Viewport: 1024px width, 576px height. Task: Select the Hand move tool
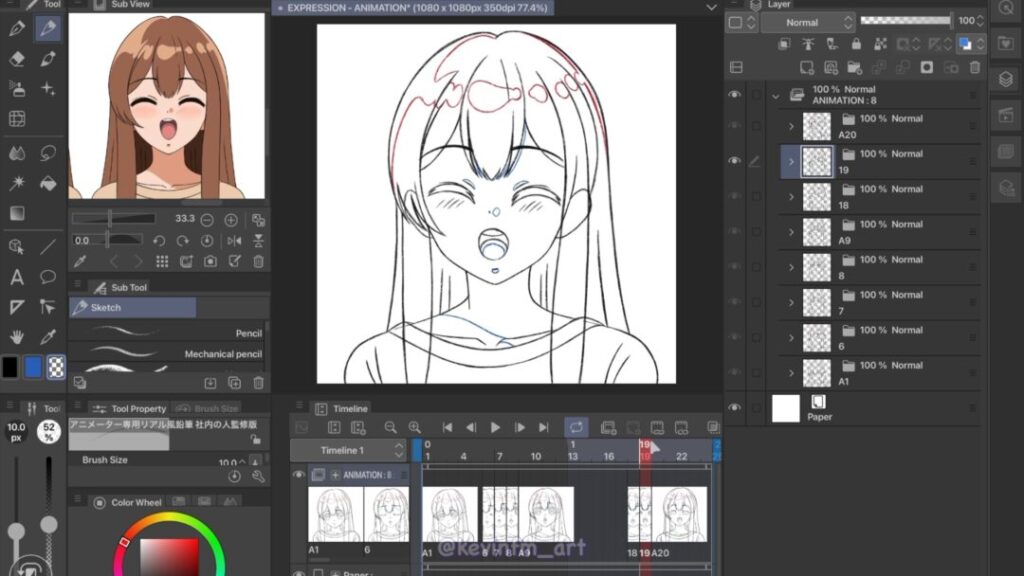(x=16, y=337)
